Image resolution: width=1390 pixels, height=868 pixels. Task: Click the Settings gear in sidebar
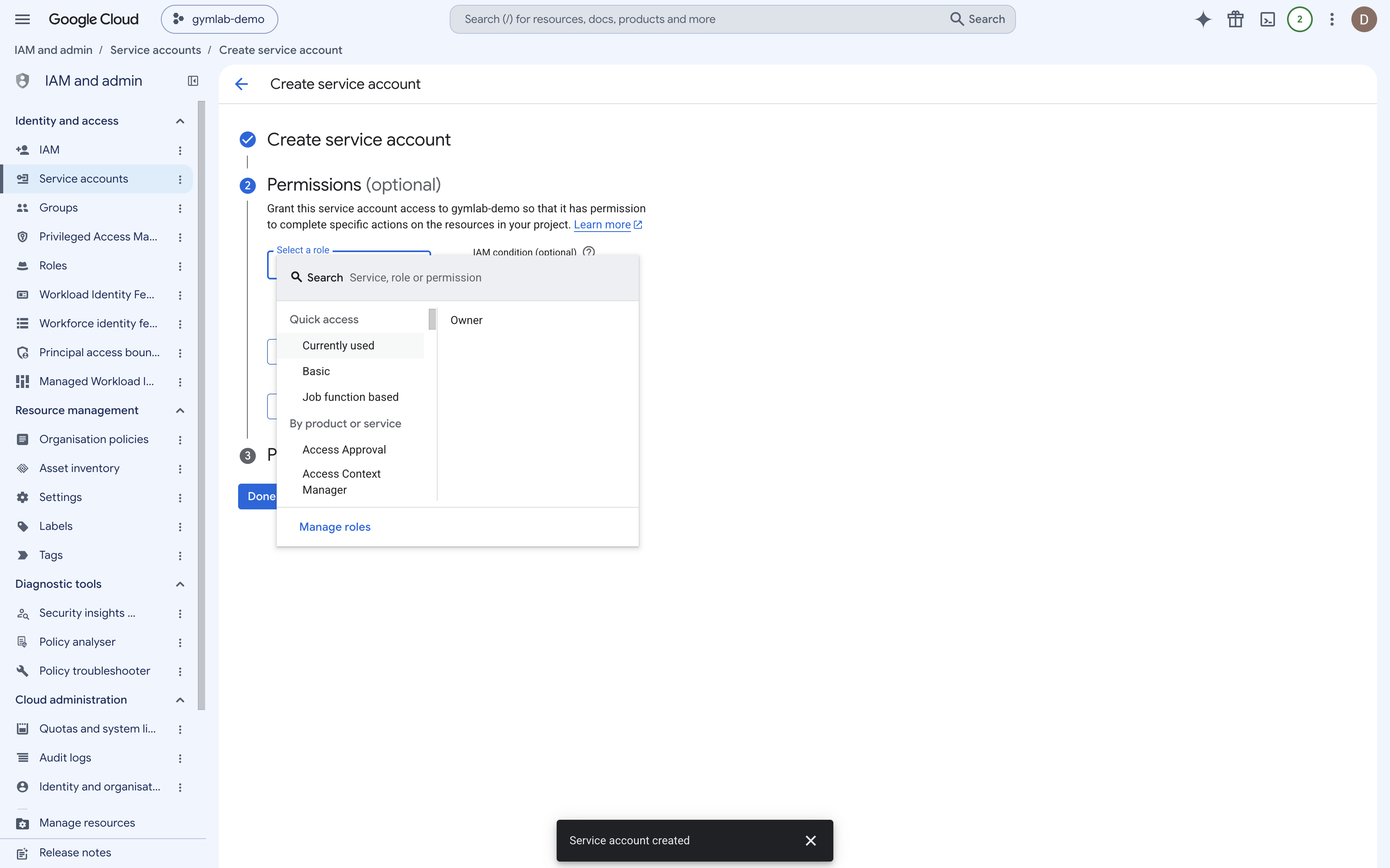pos(23,497)
